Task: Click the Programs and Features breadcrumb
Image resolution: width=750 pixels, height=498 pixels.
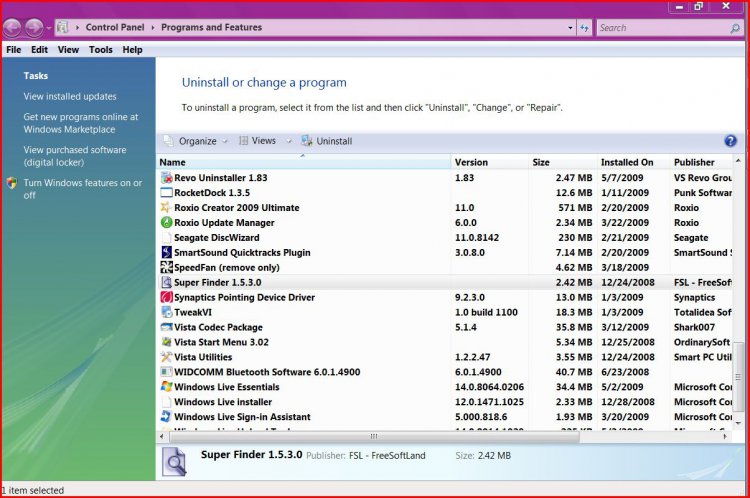Action: pos(211,27)
